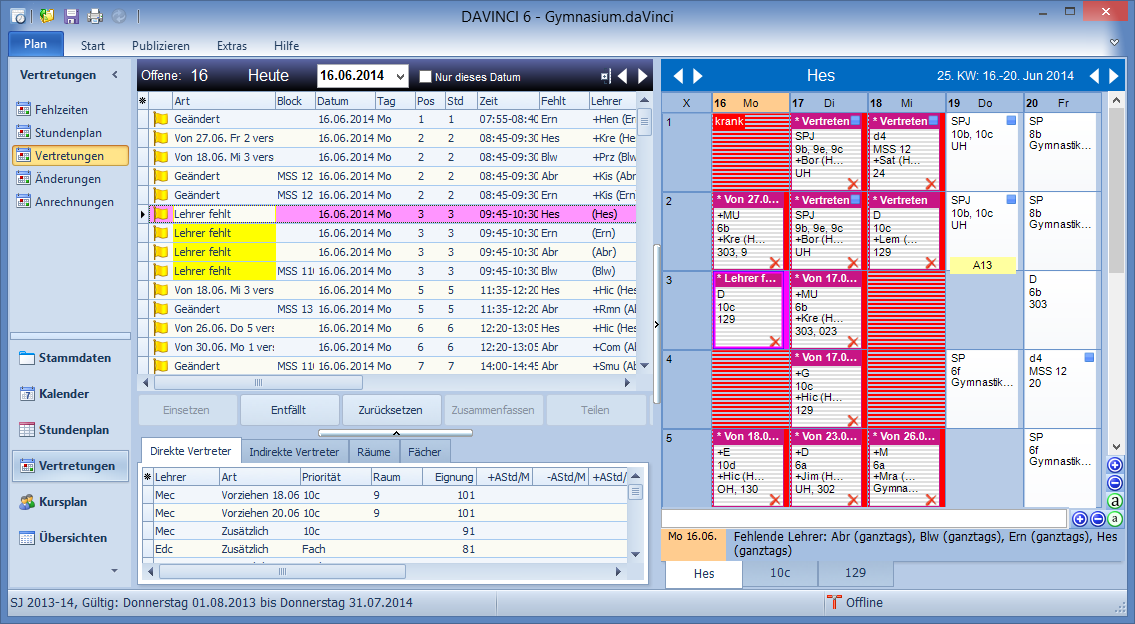The image size is (1135, 624).
Task: Go to next day in substitution list header
Action: pos(642,76)
